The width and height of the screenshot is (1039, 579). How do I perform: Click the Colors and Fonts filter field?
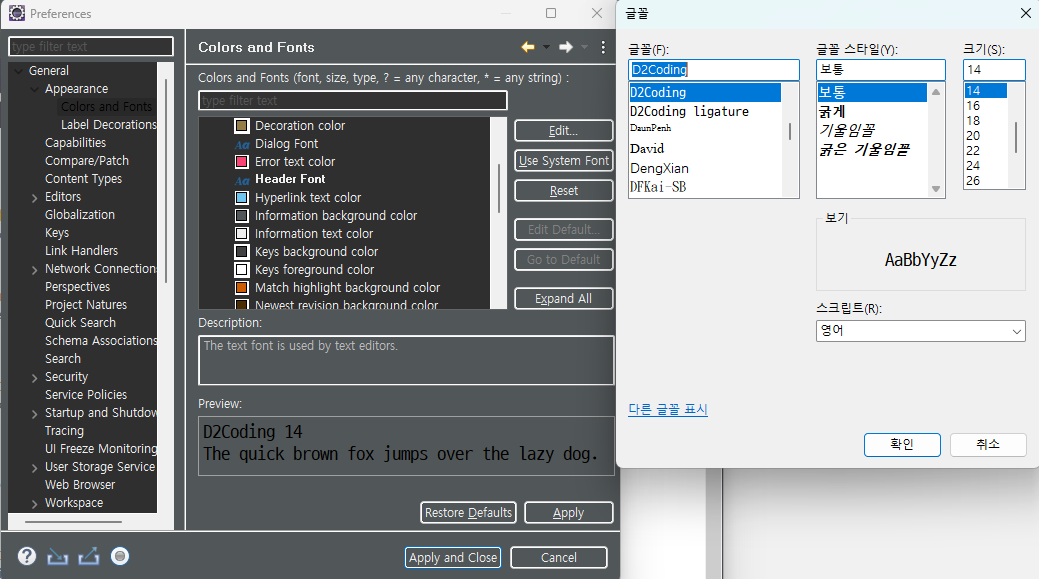[353, 101]
